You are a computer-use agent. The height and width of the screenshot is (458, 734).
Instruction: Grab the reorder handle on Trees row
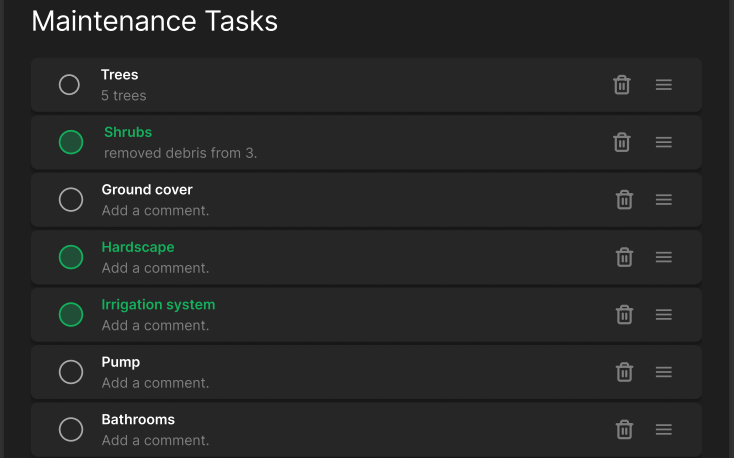(x=664, y=85)
